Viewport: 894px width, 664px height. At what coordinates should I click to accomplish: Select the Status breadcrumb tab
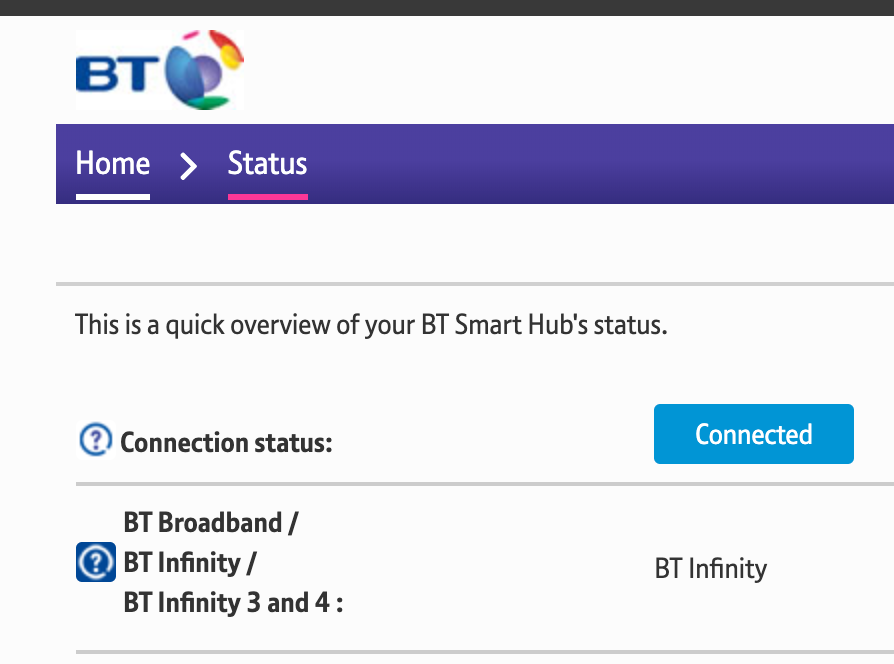[x=267, y=163]
